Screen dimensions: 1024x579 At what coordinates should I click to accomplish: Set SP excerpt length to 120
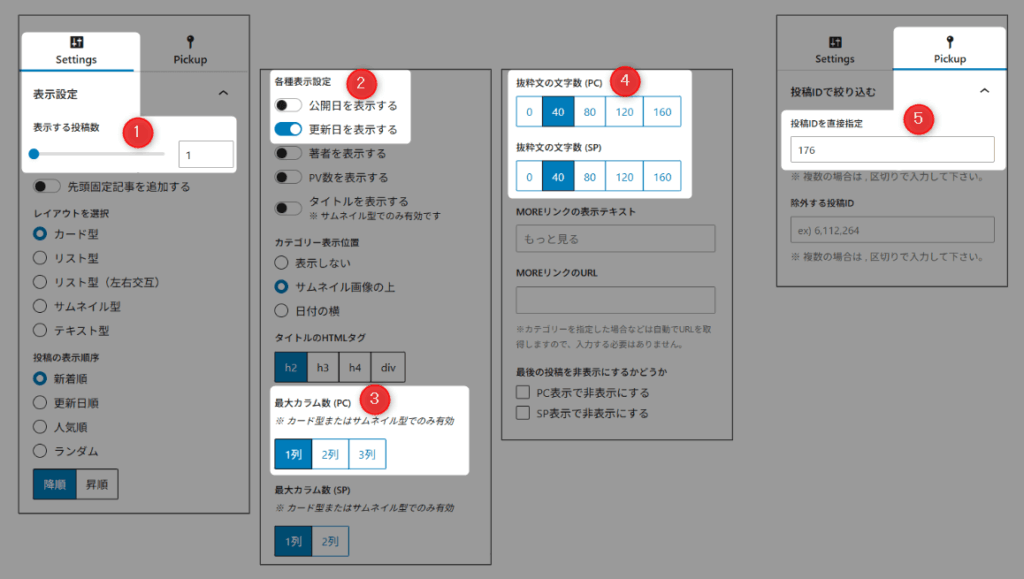(624, 176)
